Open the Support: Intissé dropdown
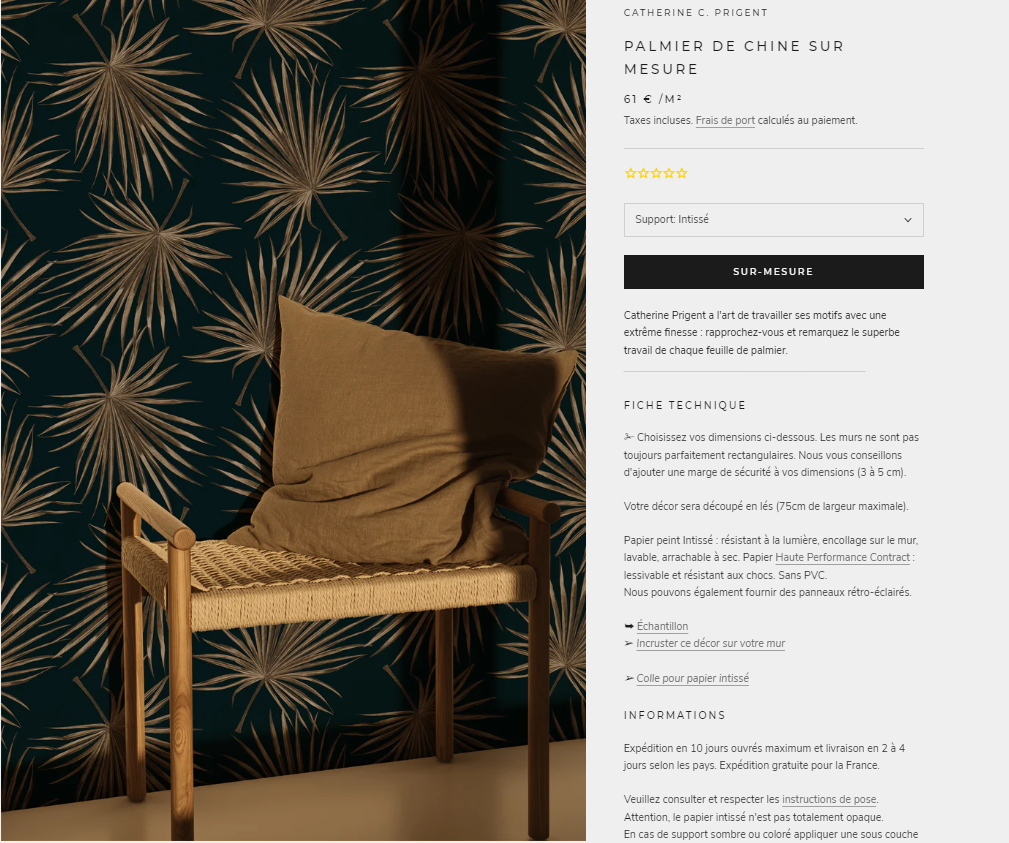 [773, 220]
